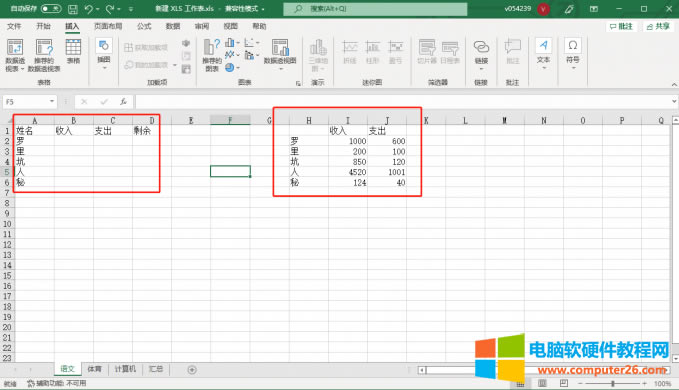This screenshot has height=390, width=679.
Task: Open Customize Quick Access Toolbar dropdown
Action: (x=131, y=9)
